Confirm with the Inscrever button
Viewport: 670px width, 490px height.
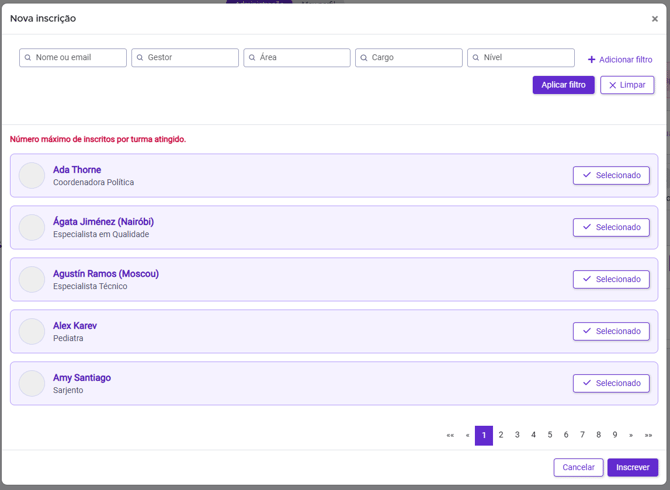point(632,467)
